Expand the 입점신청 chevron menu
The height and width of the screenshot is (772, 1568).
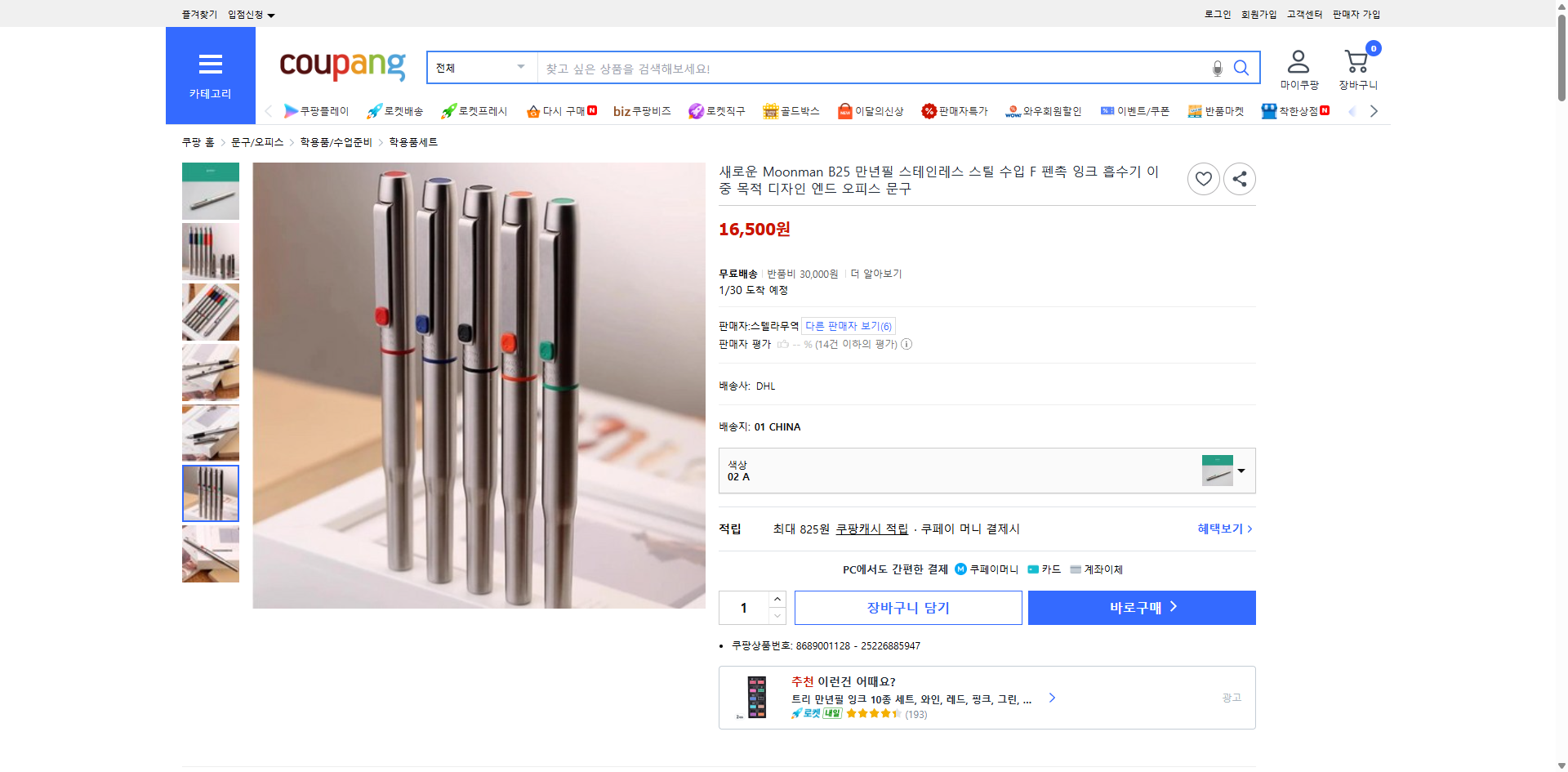(272, 14)
